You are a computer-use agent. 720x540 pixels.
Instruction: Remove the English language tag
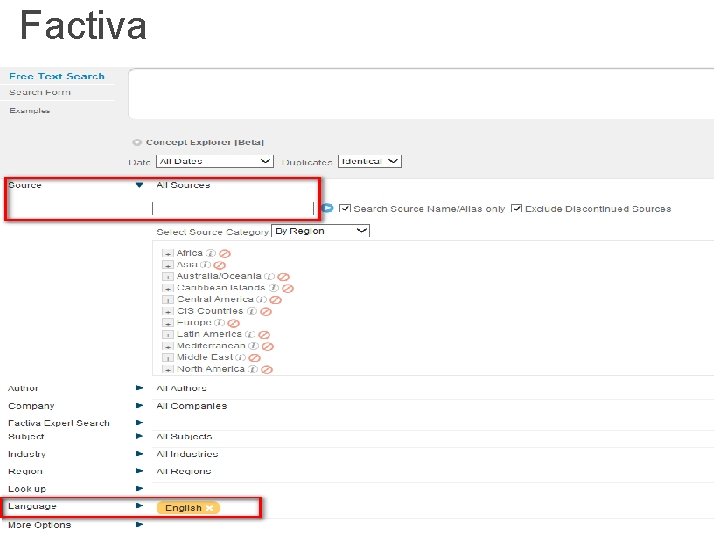click(x=210, y=508)
